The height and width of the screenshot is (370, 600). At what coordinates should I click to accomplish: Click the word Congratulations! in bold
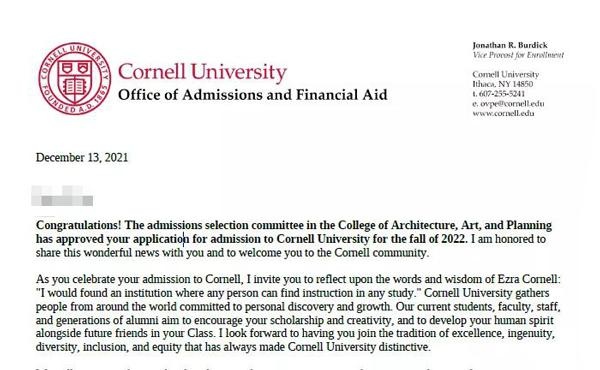pyautogui.click(x=78, y=225)
